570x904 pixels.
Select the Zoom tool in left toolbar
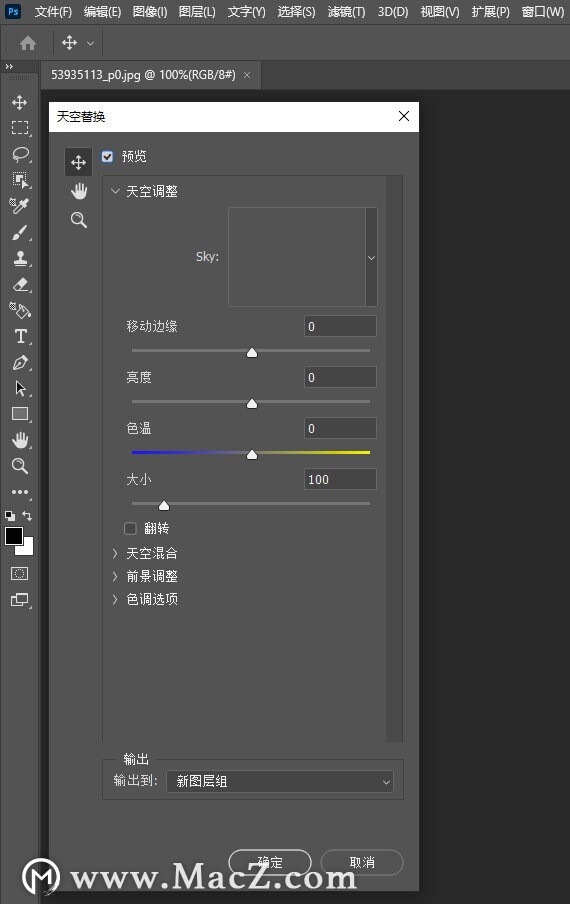[20, 466]
